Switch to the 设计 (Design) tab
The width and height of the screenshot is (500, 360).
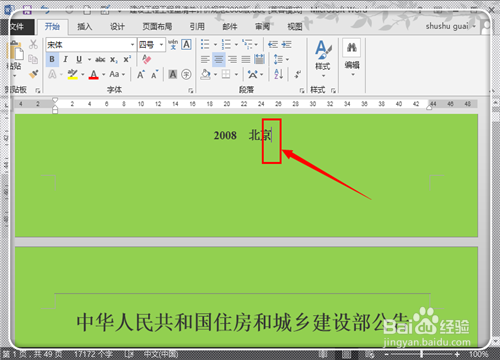pos(117,27)
